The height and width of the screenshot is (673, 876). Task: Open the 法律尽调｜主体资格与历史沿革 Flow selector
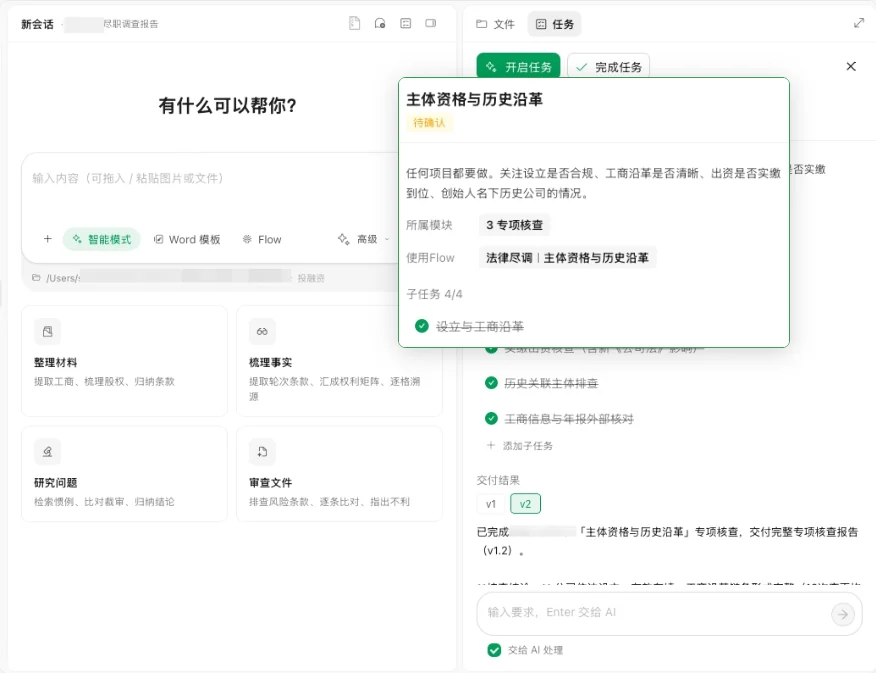tap(567, 257)
